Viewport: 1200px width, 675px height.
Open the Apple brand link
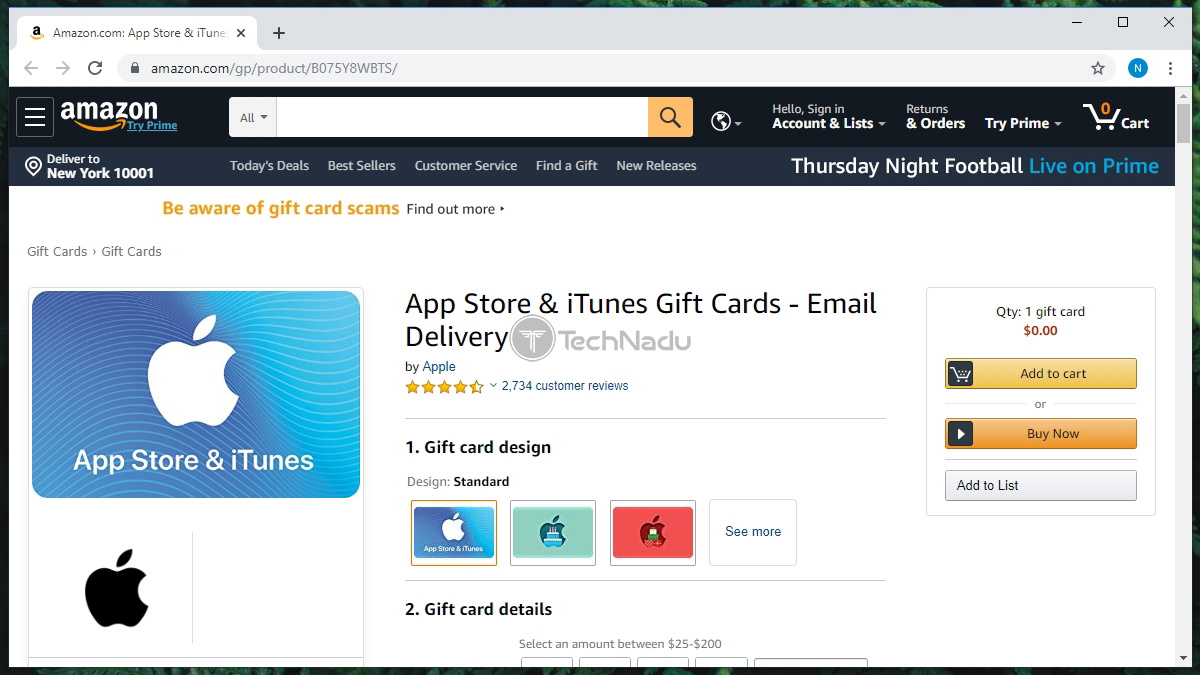tap(439, 367)
